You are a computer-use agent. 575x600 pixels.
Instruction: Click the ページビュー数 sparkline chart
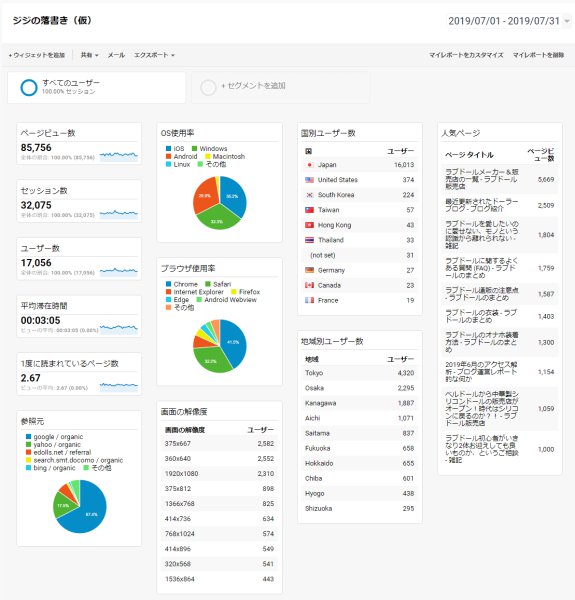(119, 156)
